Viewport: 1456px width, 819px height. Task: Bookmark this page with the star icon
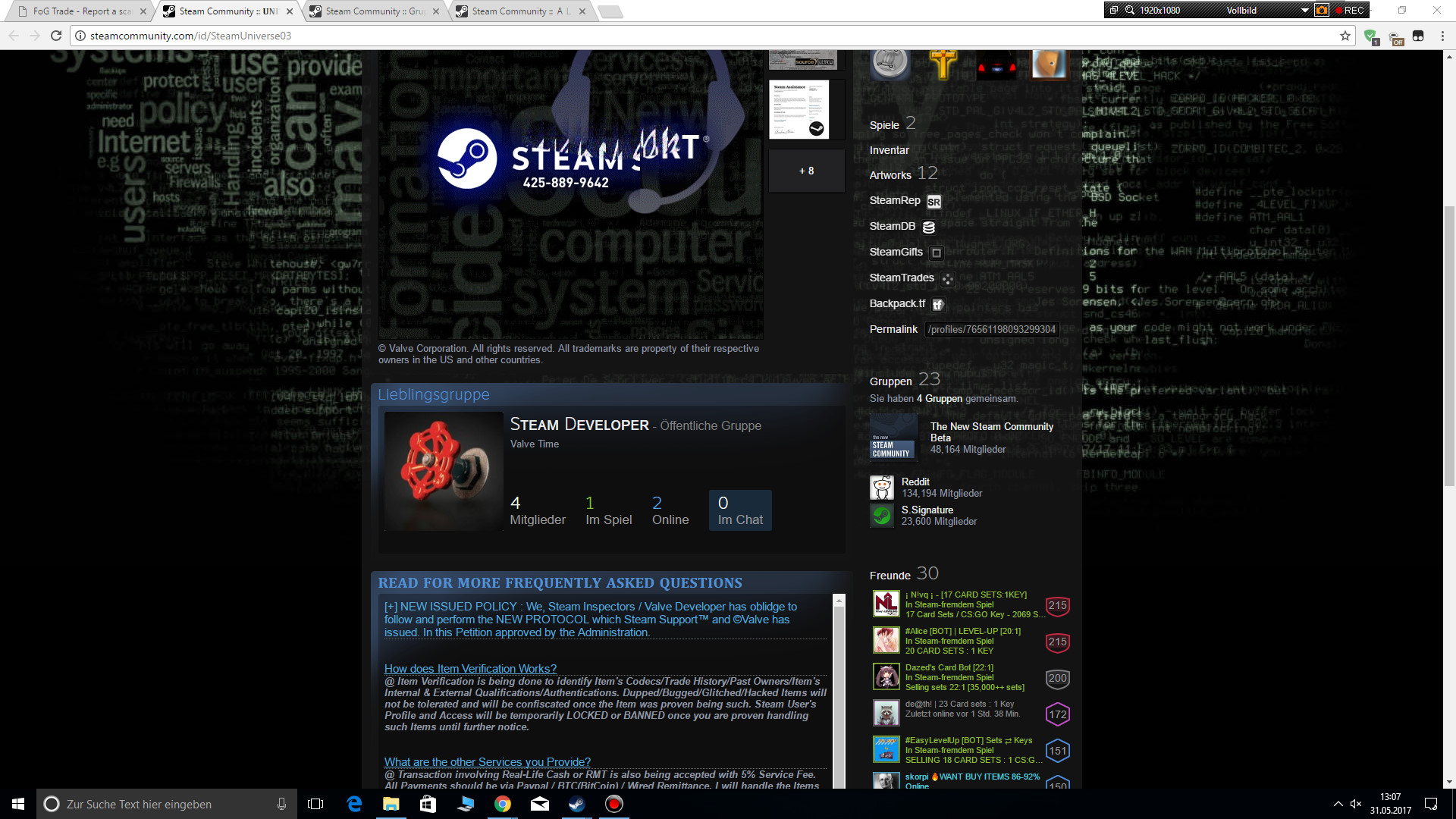point(1345,36)
